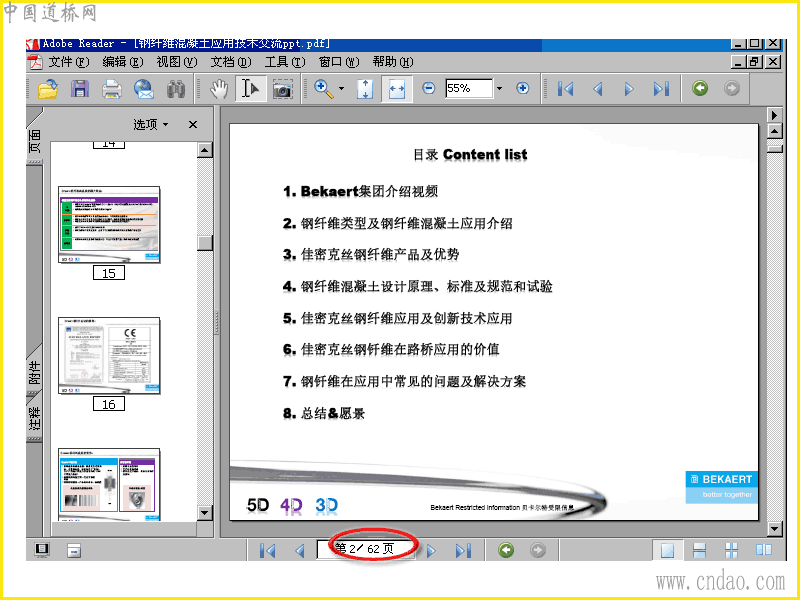The width and height of the screenshot is (800, 600).
Task: Expand the zoom percentage dropdown
Action: (x=499, y=88)
